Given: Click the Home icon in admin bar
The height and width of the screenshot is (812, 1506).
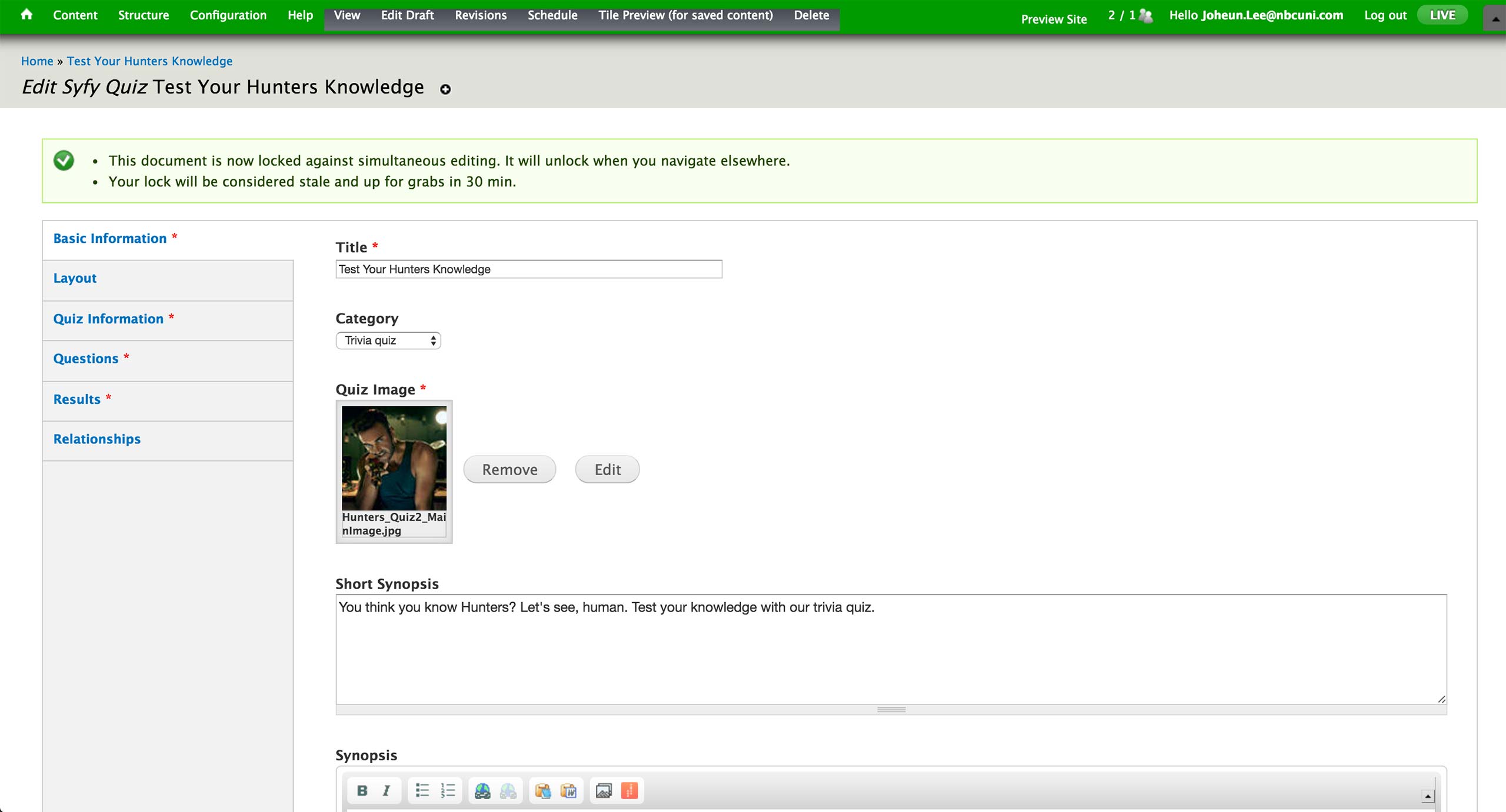Looking at the screenshot, I should click(26, 15).
